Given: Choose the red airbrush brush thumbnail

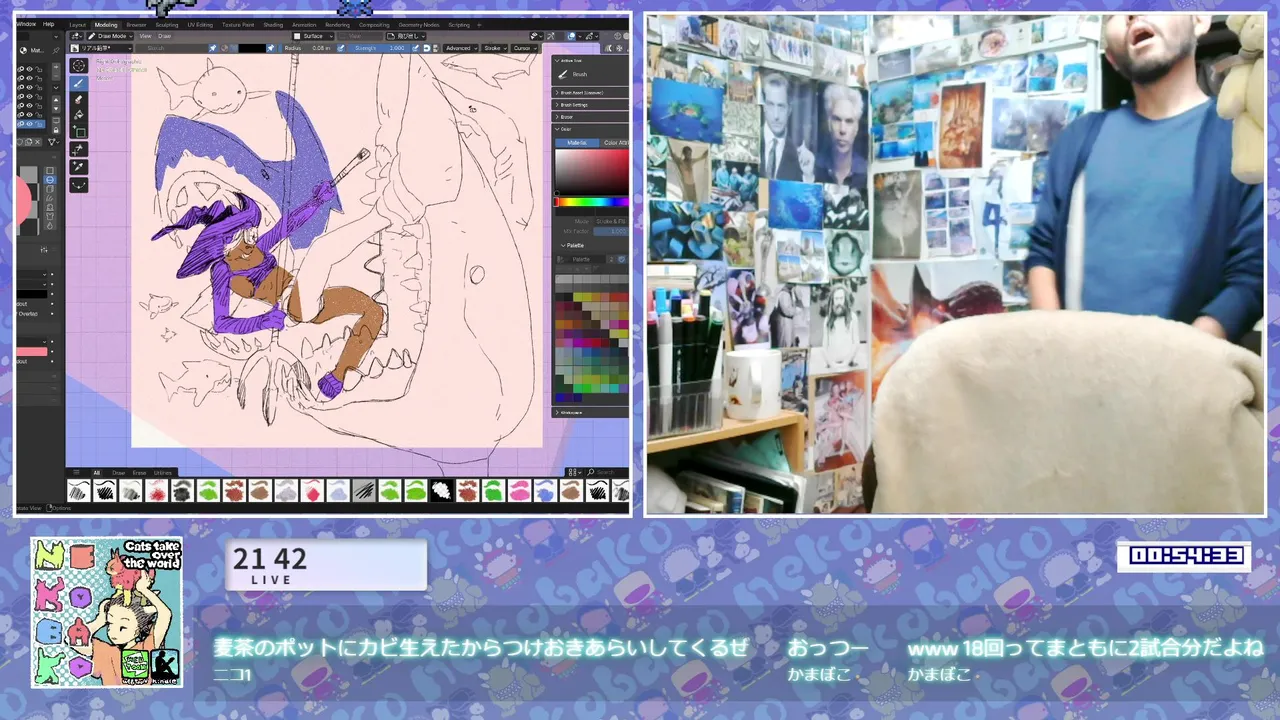Looking at the screenshot, I should click(x=157, y=490).
